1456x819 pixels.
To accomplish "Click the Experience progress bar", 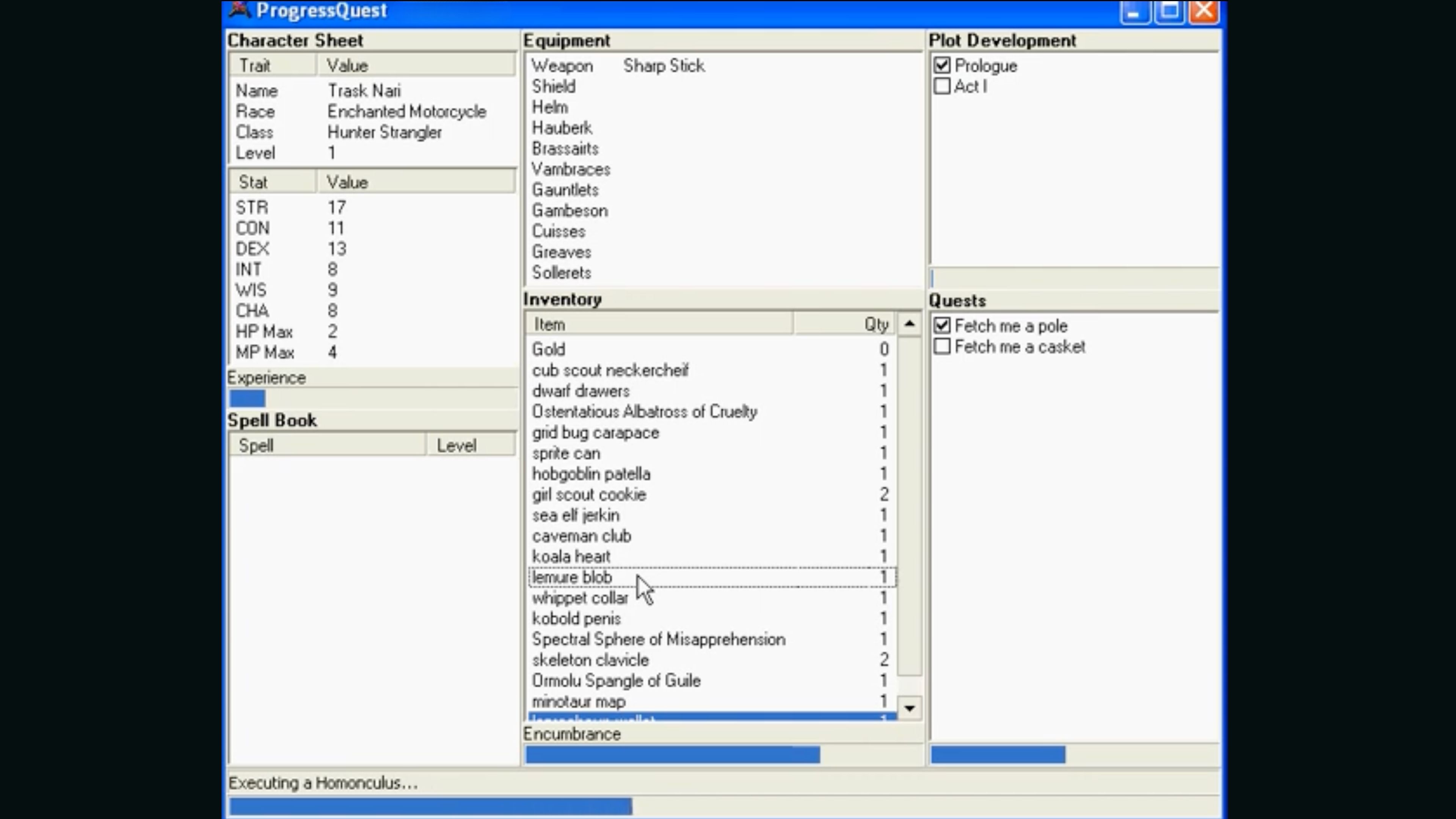I will click(372, 399).
